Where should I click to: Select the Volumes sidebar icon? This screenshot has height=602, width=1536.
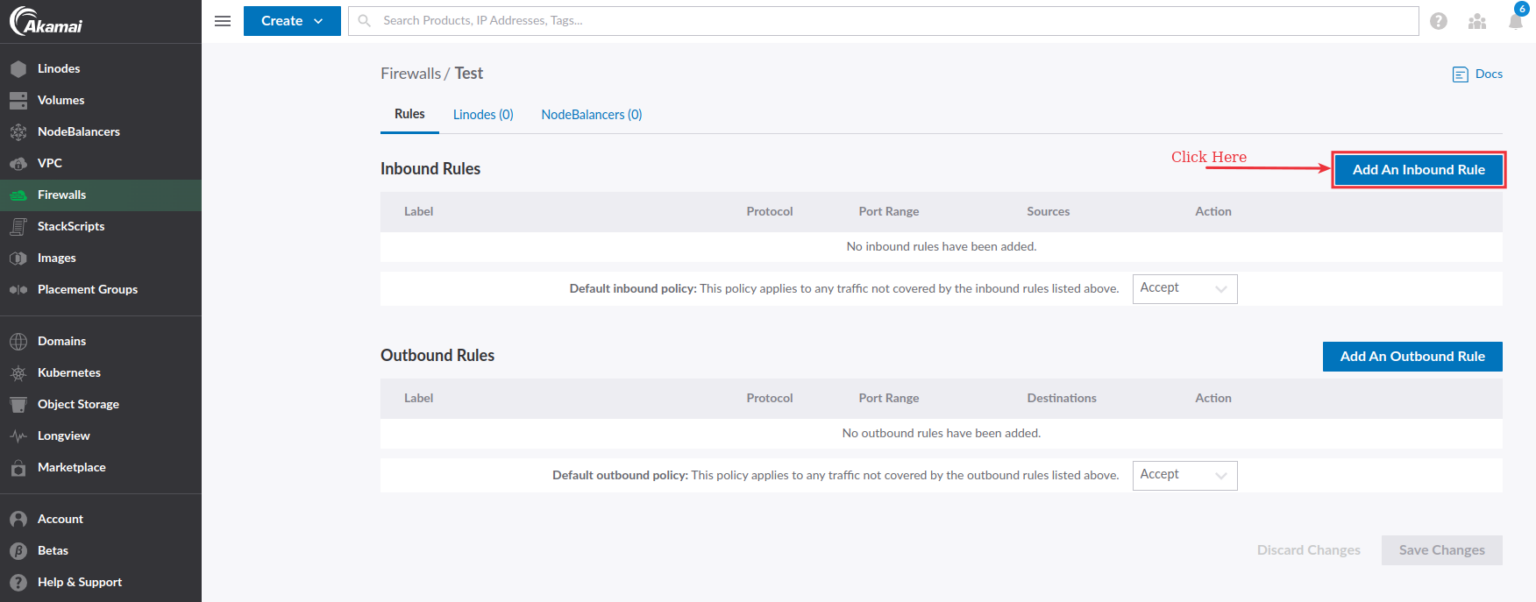[18, 99]
